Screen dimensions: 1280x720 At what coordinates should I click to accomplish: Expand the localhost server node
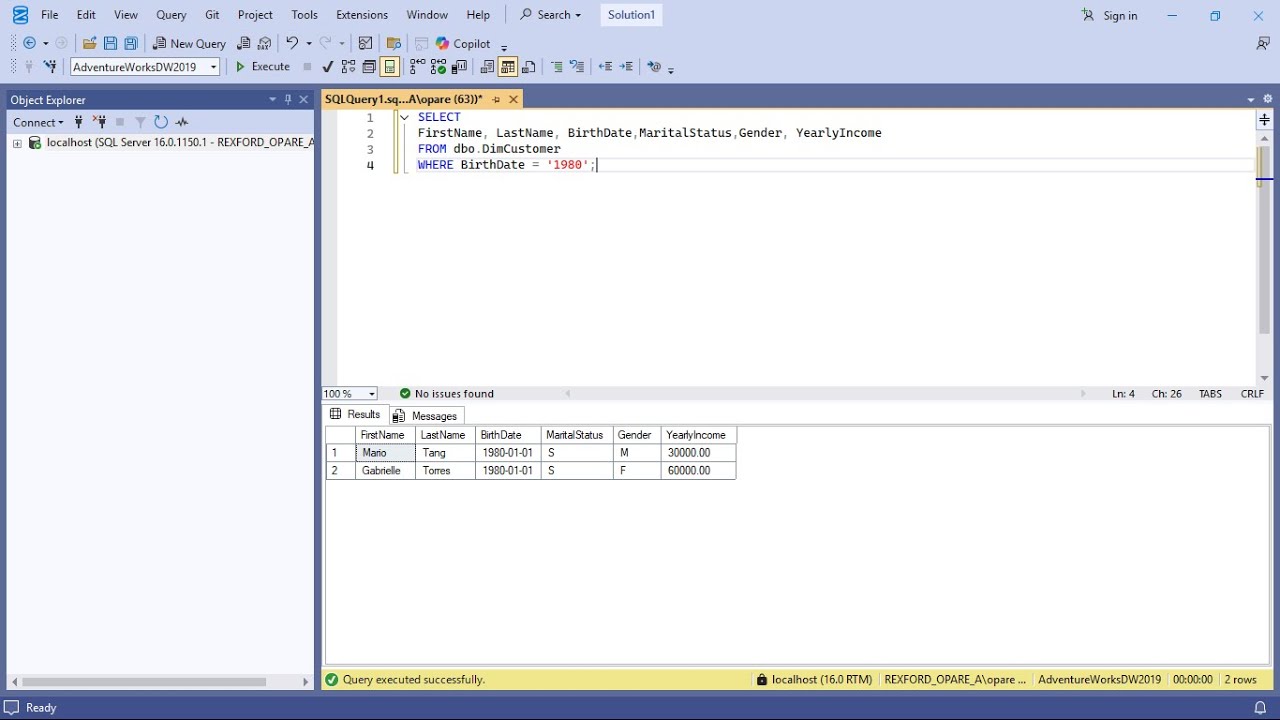click(17, 143)
